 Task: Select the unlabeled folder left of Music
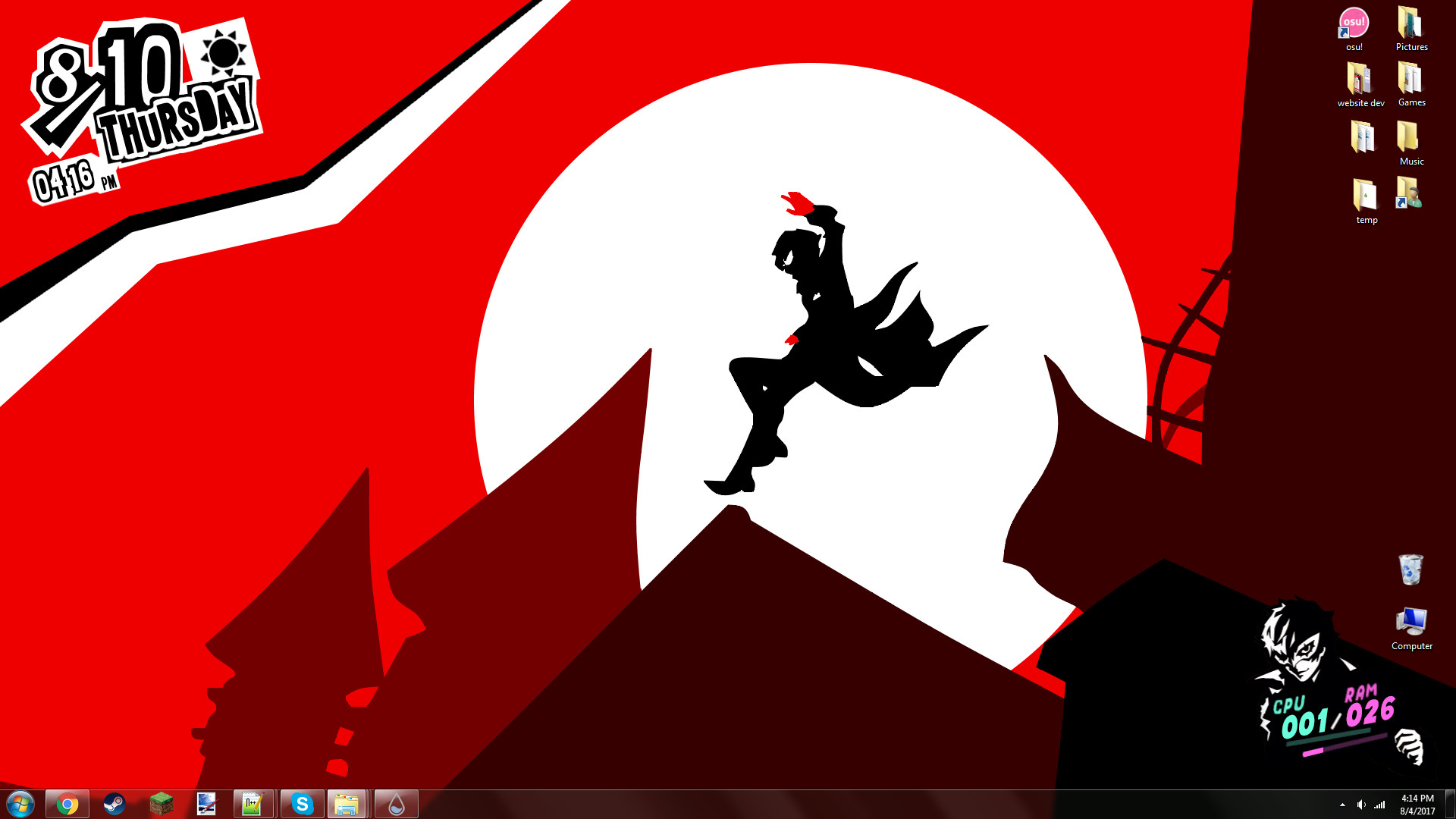pyautogui.click(x=1363, y=136)
